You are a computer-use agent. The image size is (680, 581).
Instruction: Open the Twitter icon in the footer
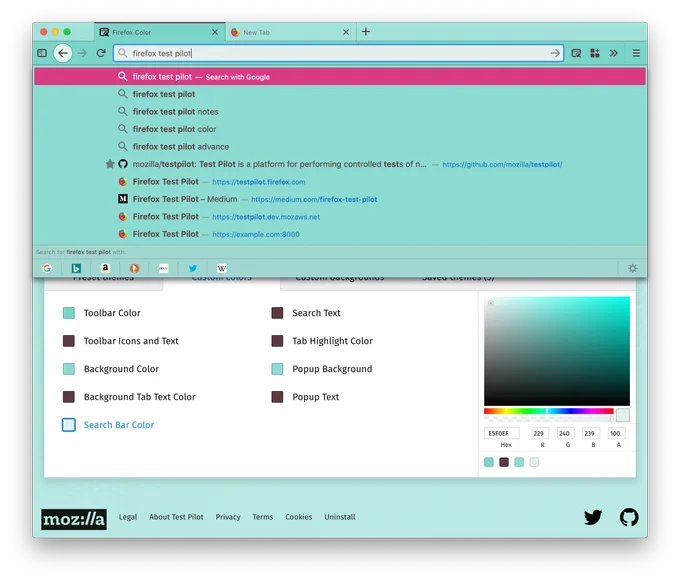pyautogui.click(x=593, y=517)
